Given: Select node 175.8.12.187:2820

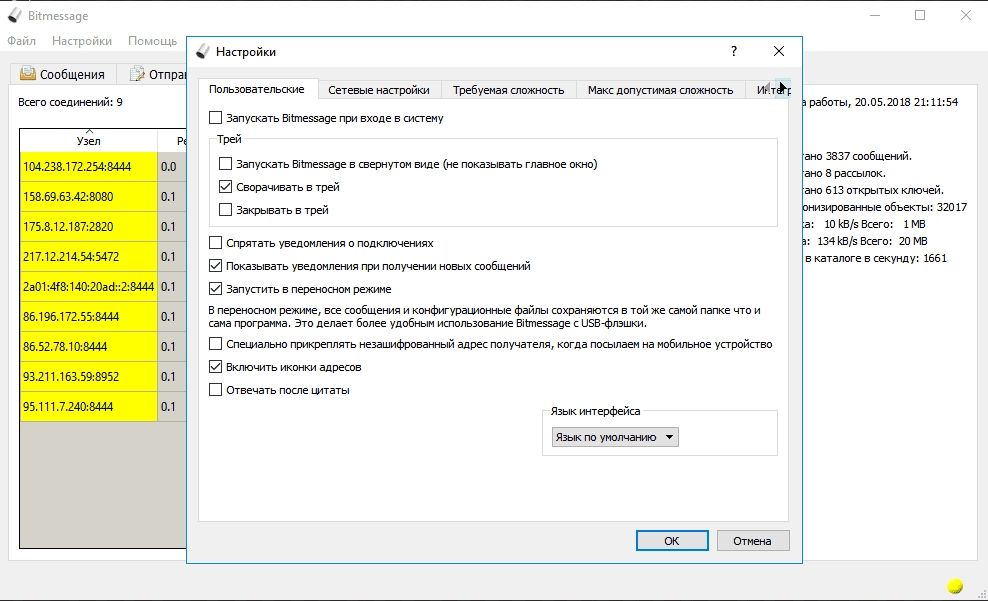Looking at the screenshot, I should 89,227.
